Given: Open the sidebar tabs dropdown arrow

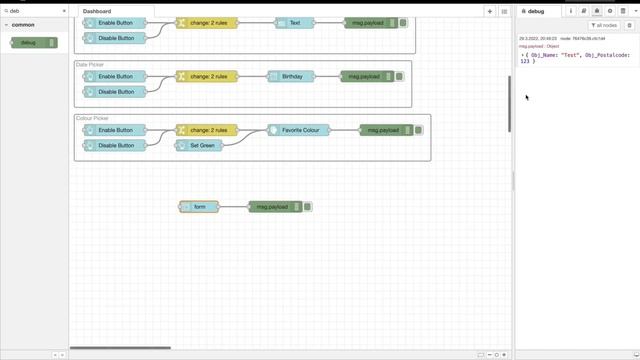Looking at the screenshot, I should pos(636,11).
